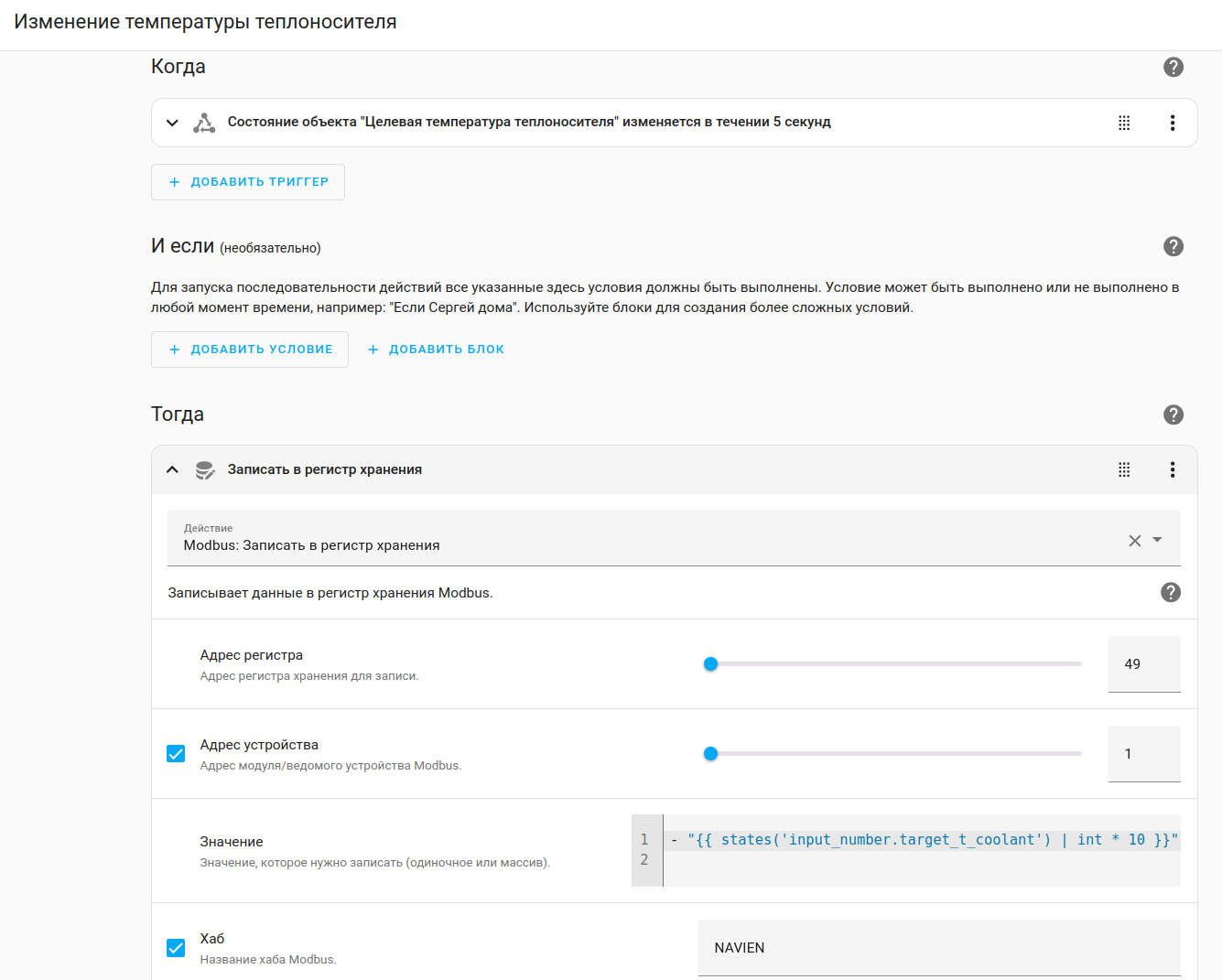Click the Добавить условие button
1222x980 pixels.
pyautogui.click(x=250, y=350)
